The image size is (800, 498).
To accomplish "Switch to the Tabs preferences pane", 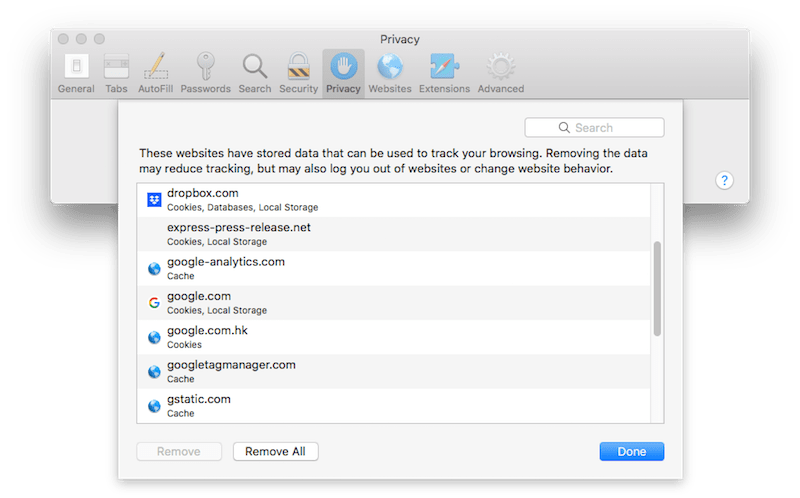I will click(x=116, y=72).
